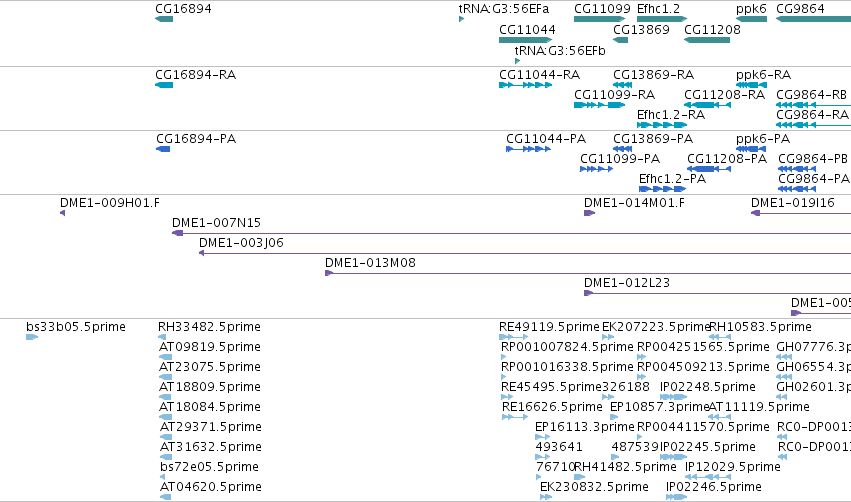851x502 pixels.
Task: Select EST EP16113.3prime
Action: tap(585, 427)
